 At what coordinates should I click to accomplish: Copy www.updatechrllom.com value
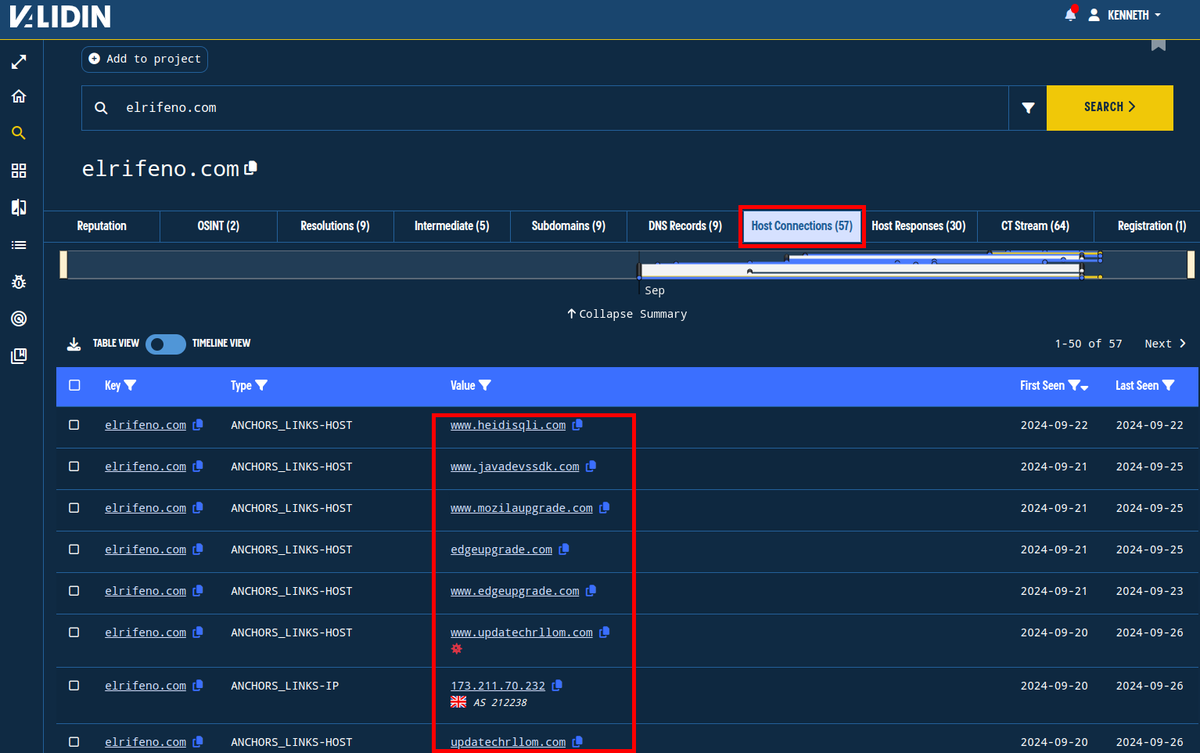click(x=604, y=632)
